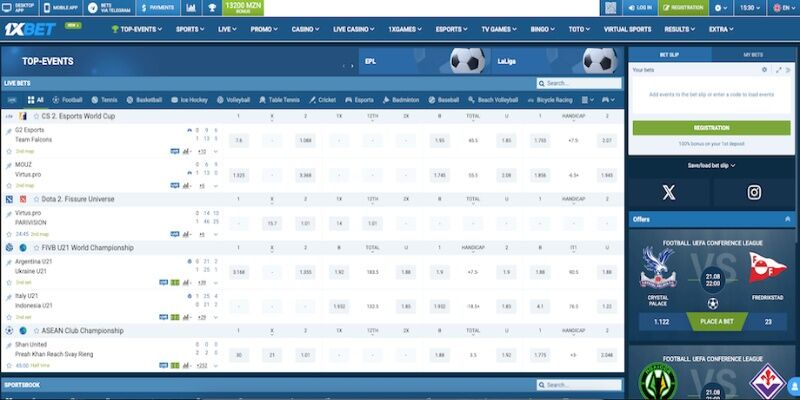Screen dimensions: 800x400
Task: Expand Save/load bet slip section
Action: pos(711,165)
